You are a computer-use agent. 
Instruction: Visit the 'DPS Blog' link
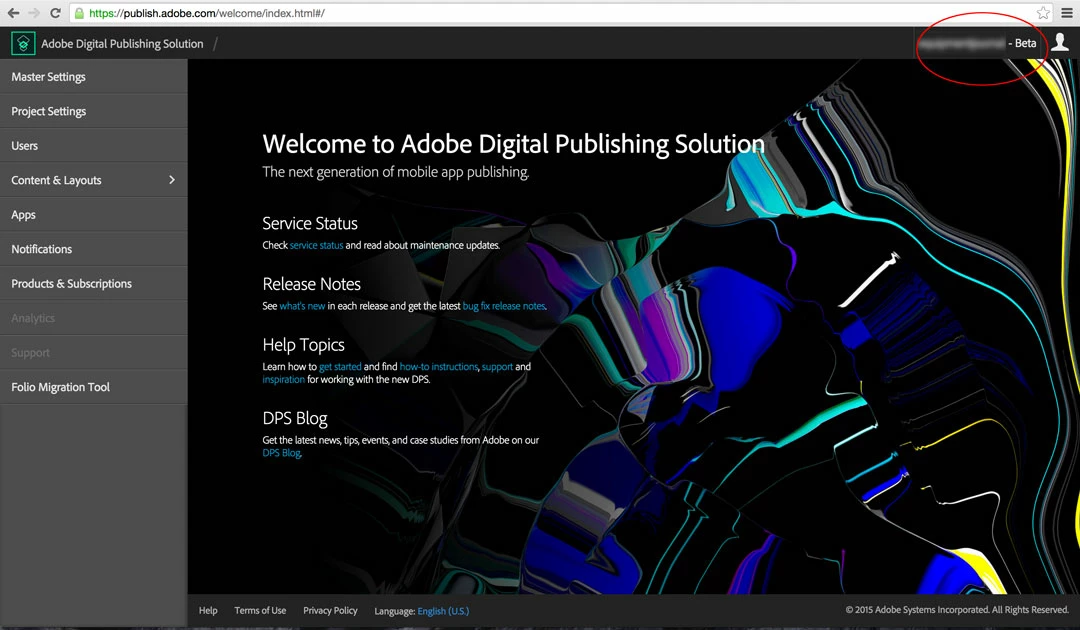282,453
